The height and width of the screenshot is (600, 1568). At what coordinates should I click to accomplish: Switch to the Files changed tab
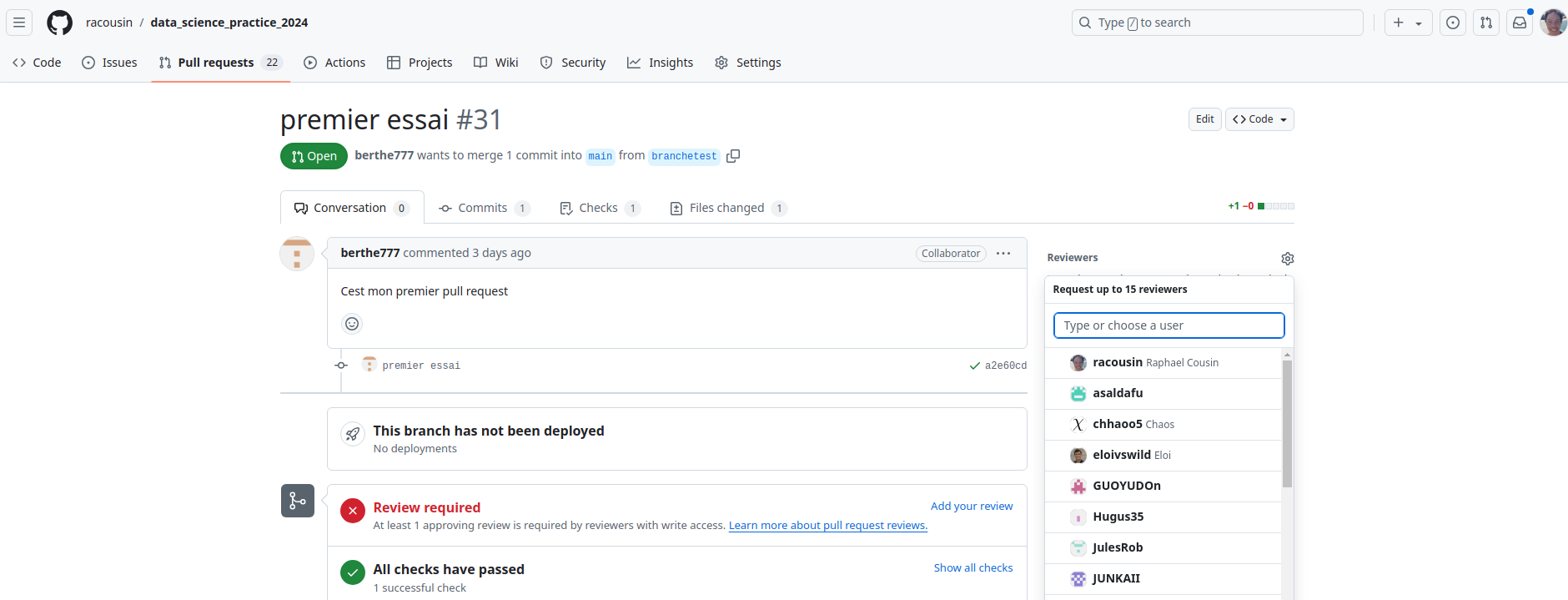727,208
